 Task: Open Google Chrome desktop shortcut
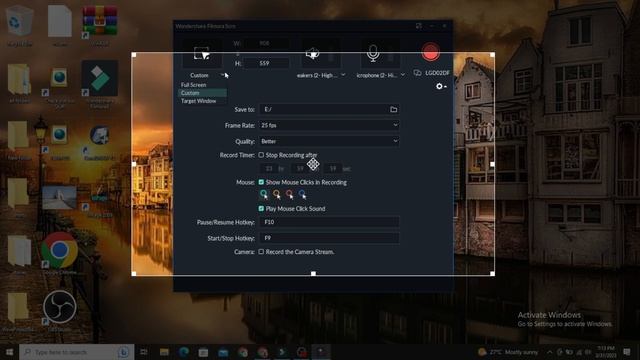60,253
